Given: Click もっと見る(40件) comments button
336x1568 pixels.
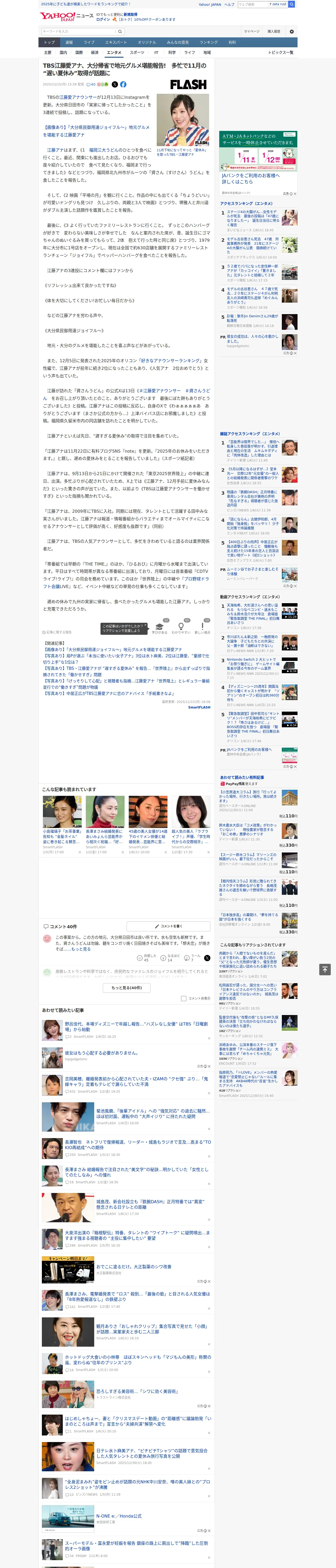Looking at the screenshot, I should pos(127,988).
